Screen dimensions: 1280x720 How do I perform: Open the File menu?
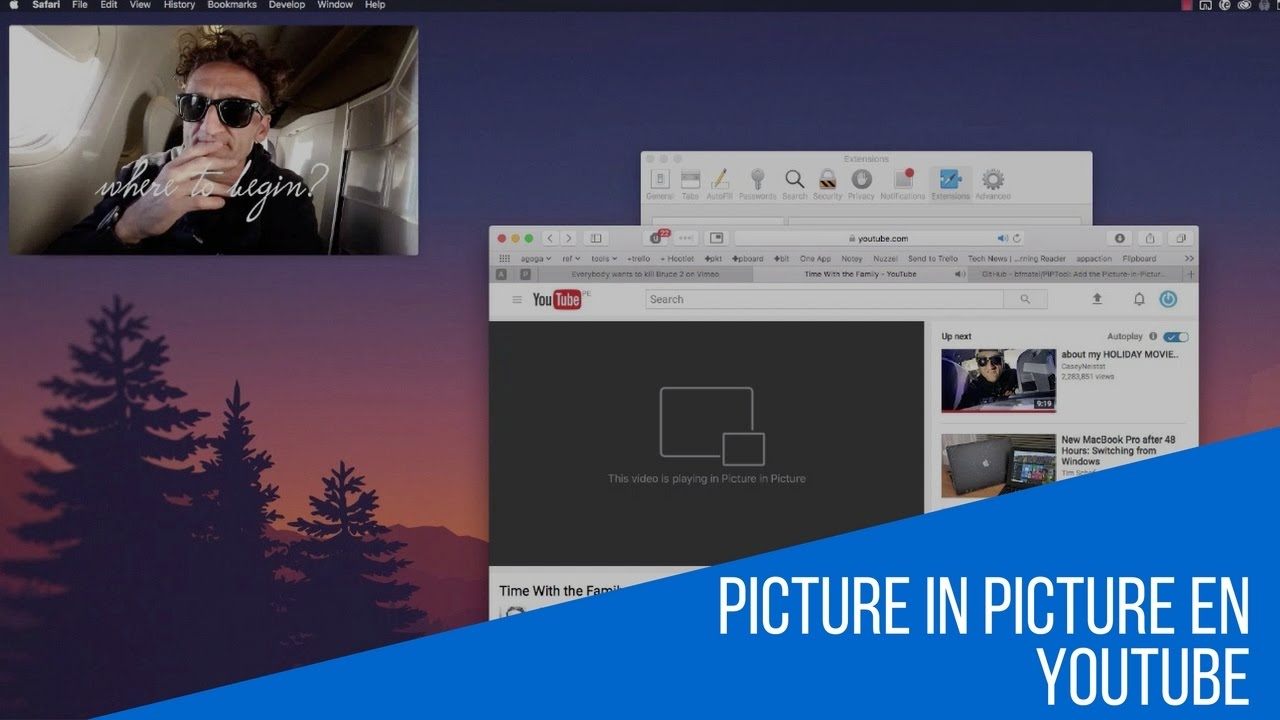79,5
